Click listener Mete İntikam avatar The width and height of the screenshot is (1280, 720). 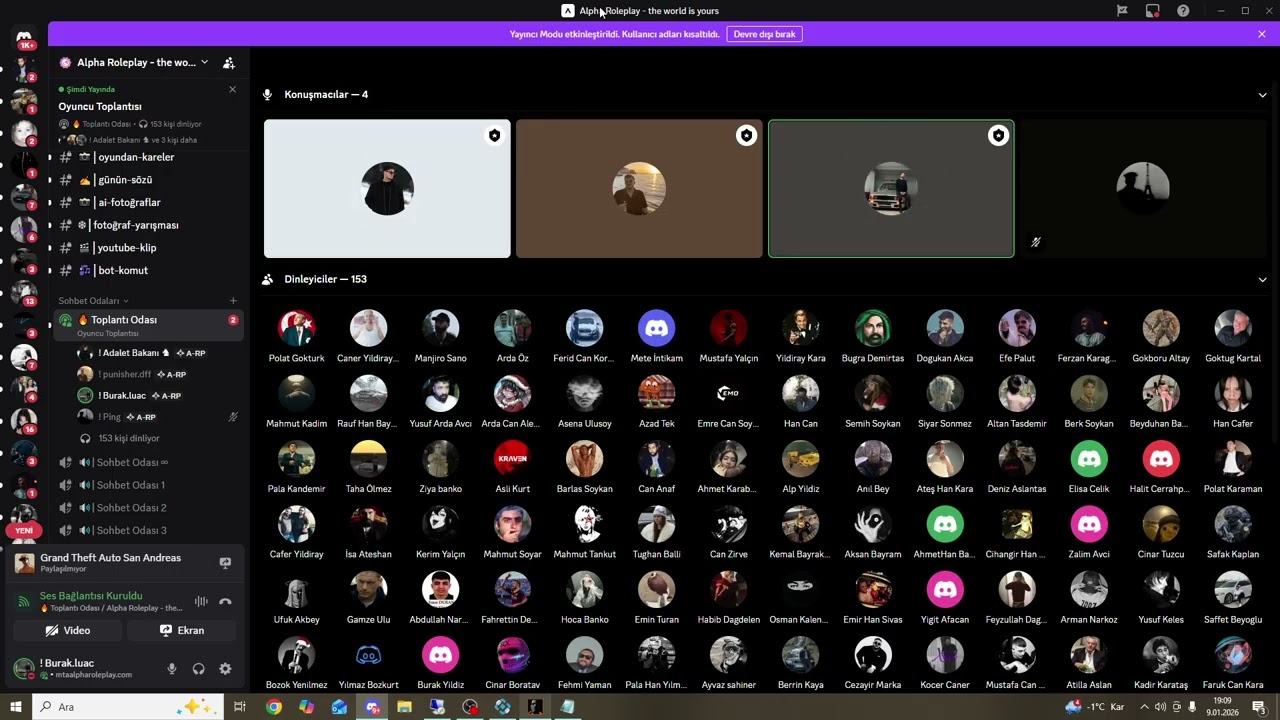pyautogui.click(x=656, y=328)
